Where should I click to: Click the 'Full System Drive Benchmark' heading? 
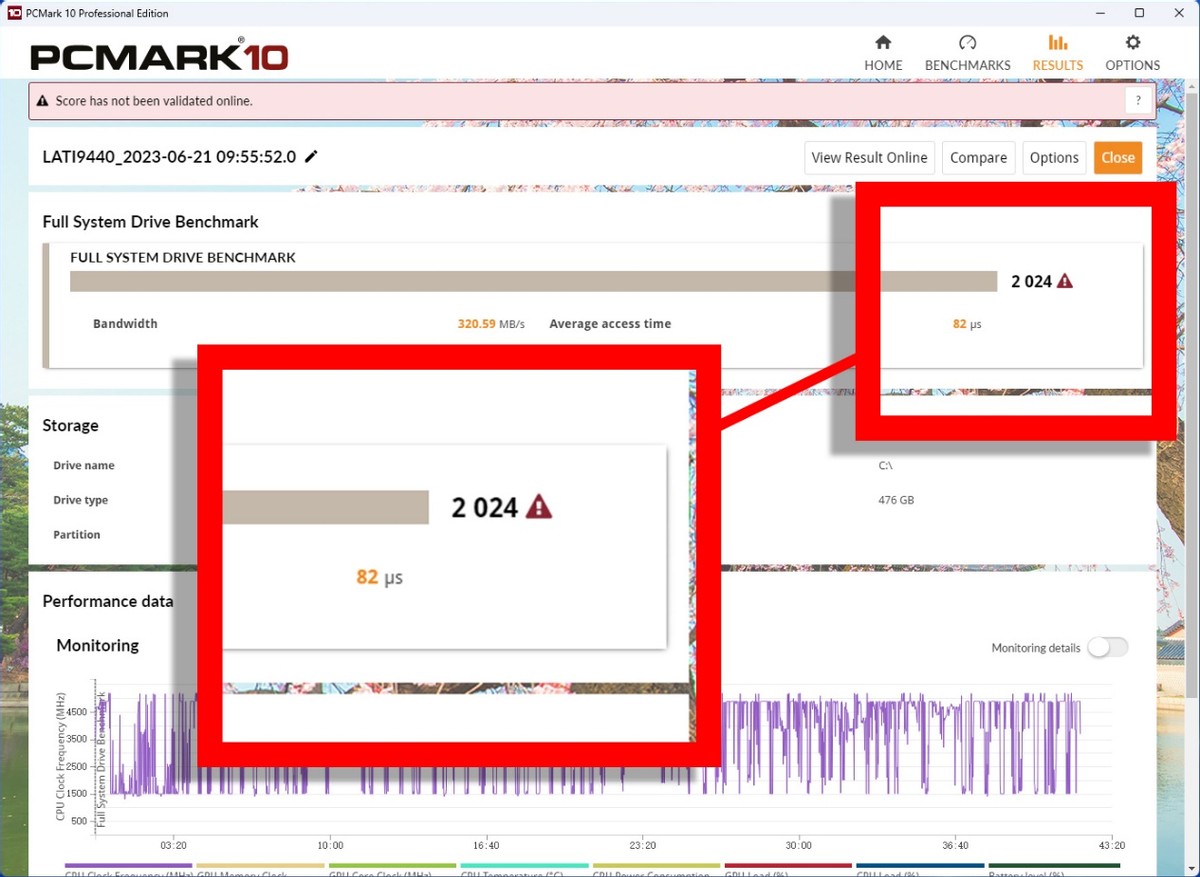pos(151,222)
